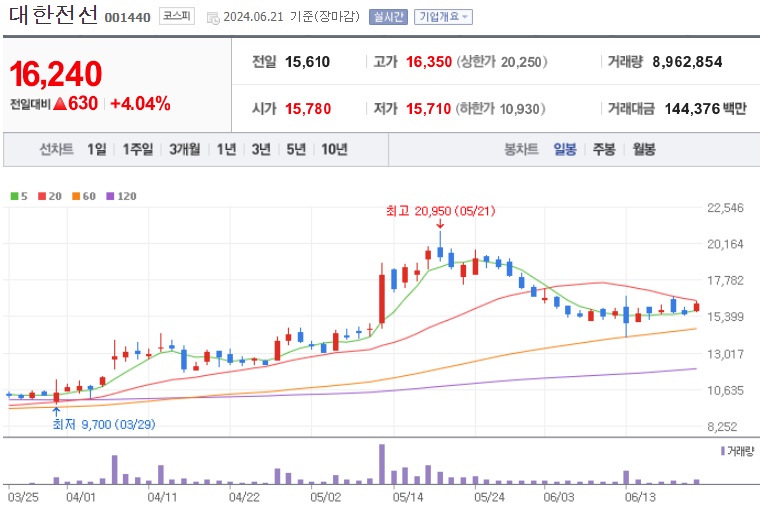
Task: Click the 05/14 date axis label
Action: click(x=407, y=497)
